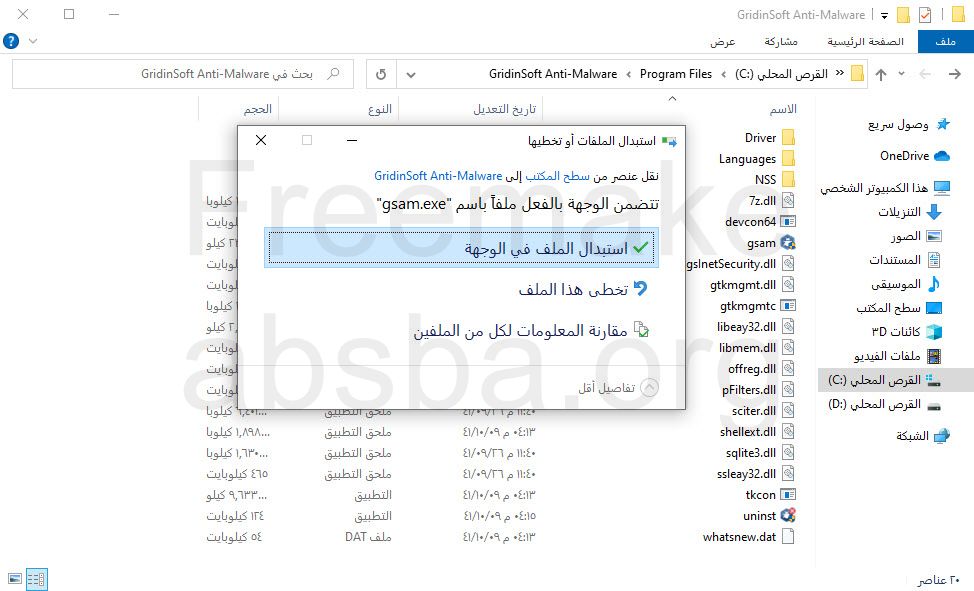Choose replace the file in the destination

(x=461, y=248)
